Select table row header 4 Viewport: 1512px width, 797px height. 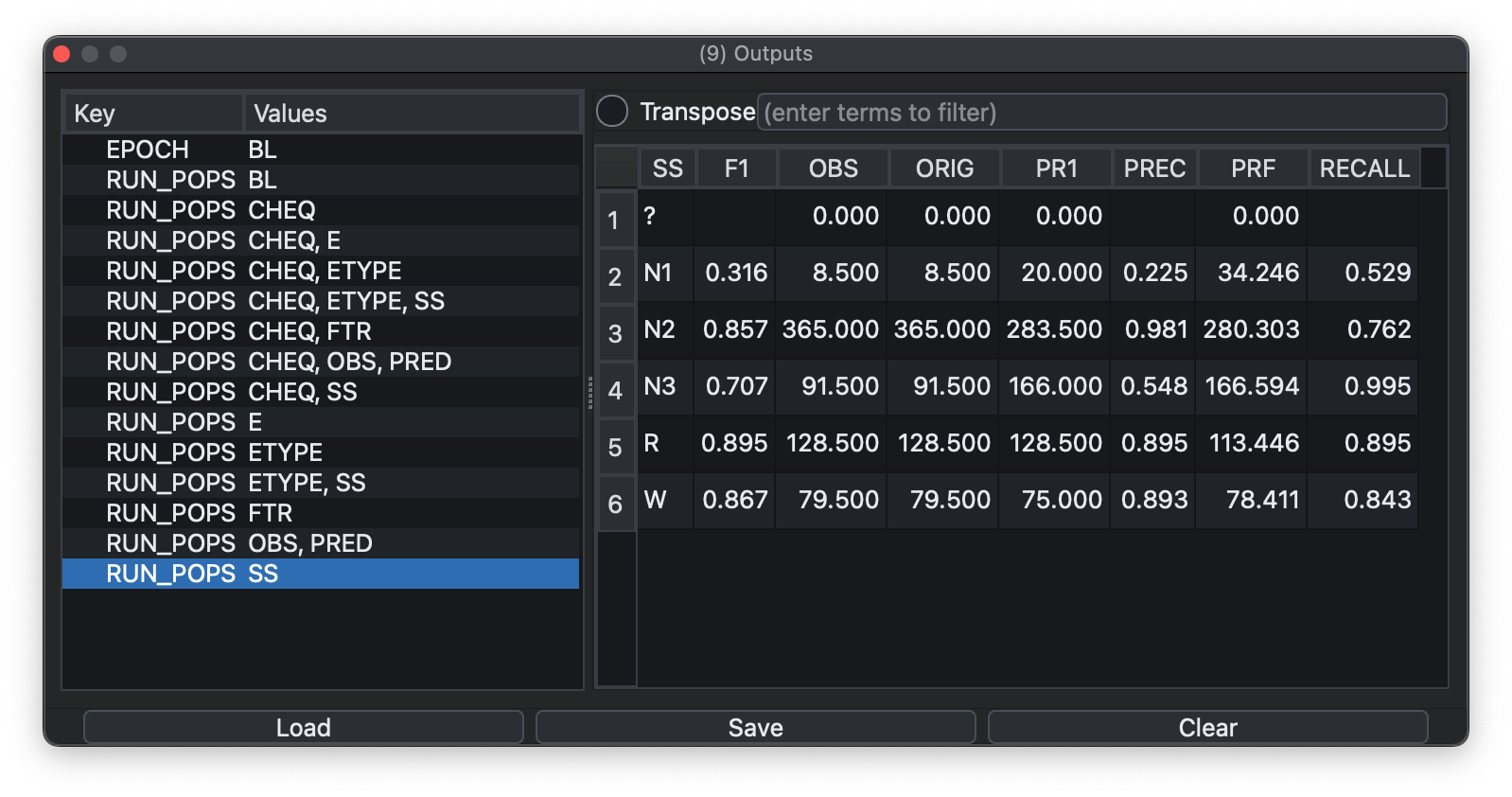616,389
